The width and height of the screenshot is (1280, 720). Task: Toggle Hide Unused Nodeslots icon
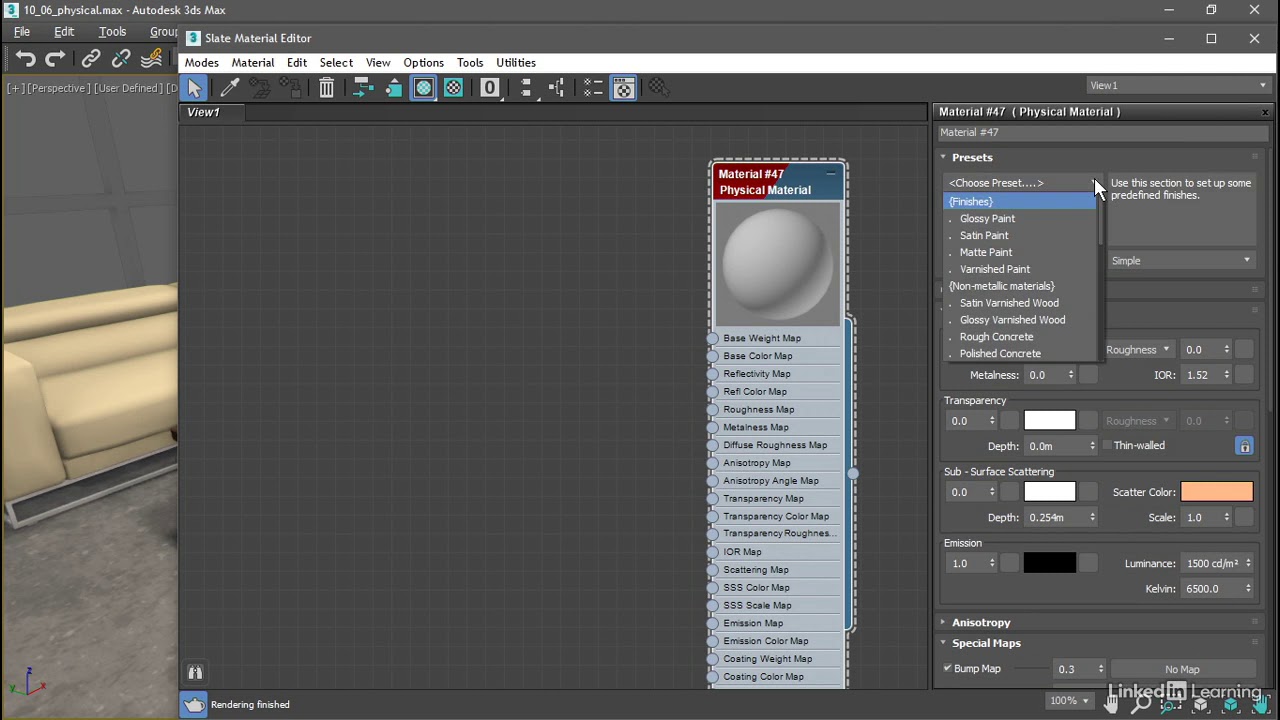point(393,88)
